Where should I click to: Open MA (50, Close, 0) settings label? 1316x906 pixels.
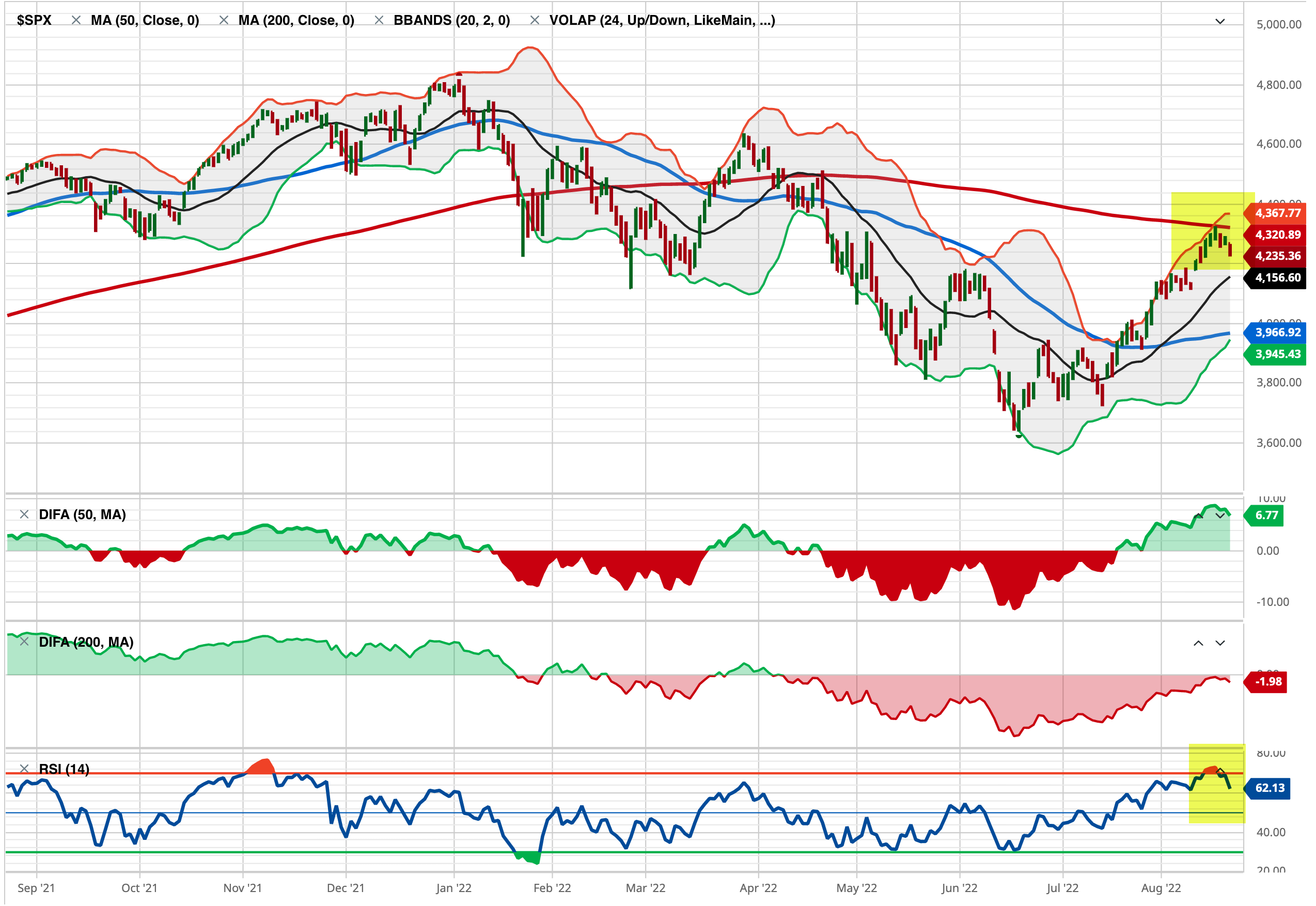tap(145, 21)
